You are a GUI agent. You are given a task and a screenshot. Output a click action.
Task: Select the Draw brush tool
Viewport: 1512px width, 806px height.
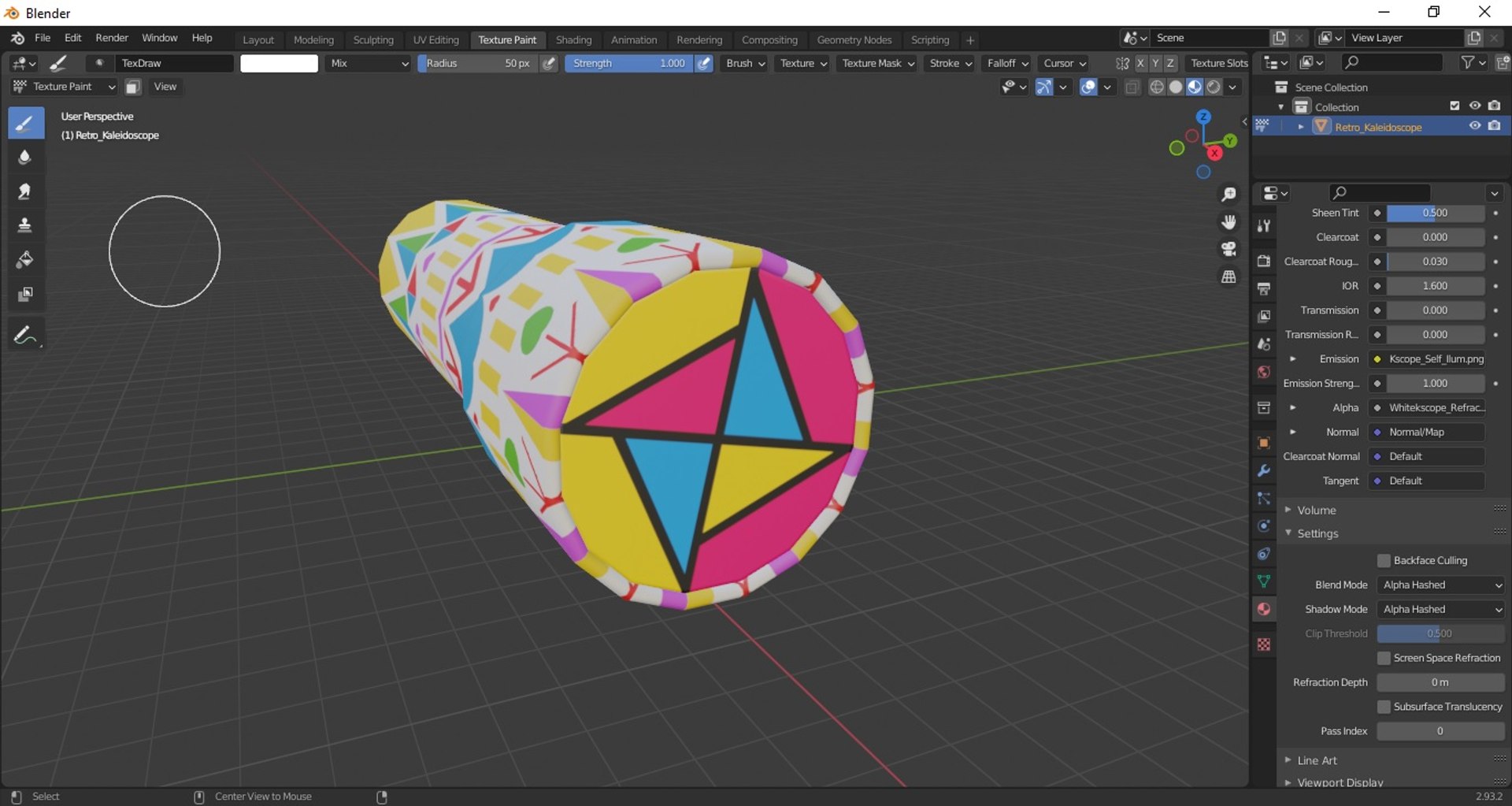[25, 123]
